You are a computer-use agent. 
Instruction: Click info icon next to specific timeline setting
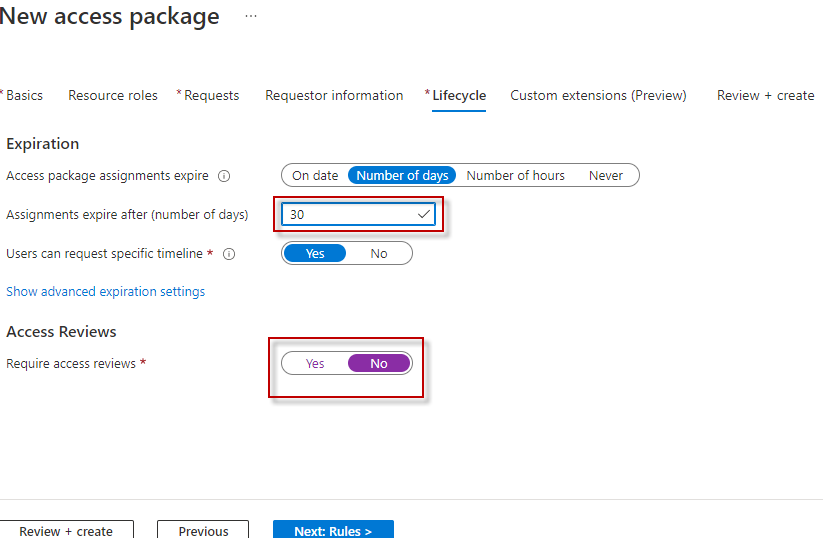[229, 254]
